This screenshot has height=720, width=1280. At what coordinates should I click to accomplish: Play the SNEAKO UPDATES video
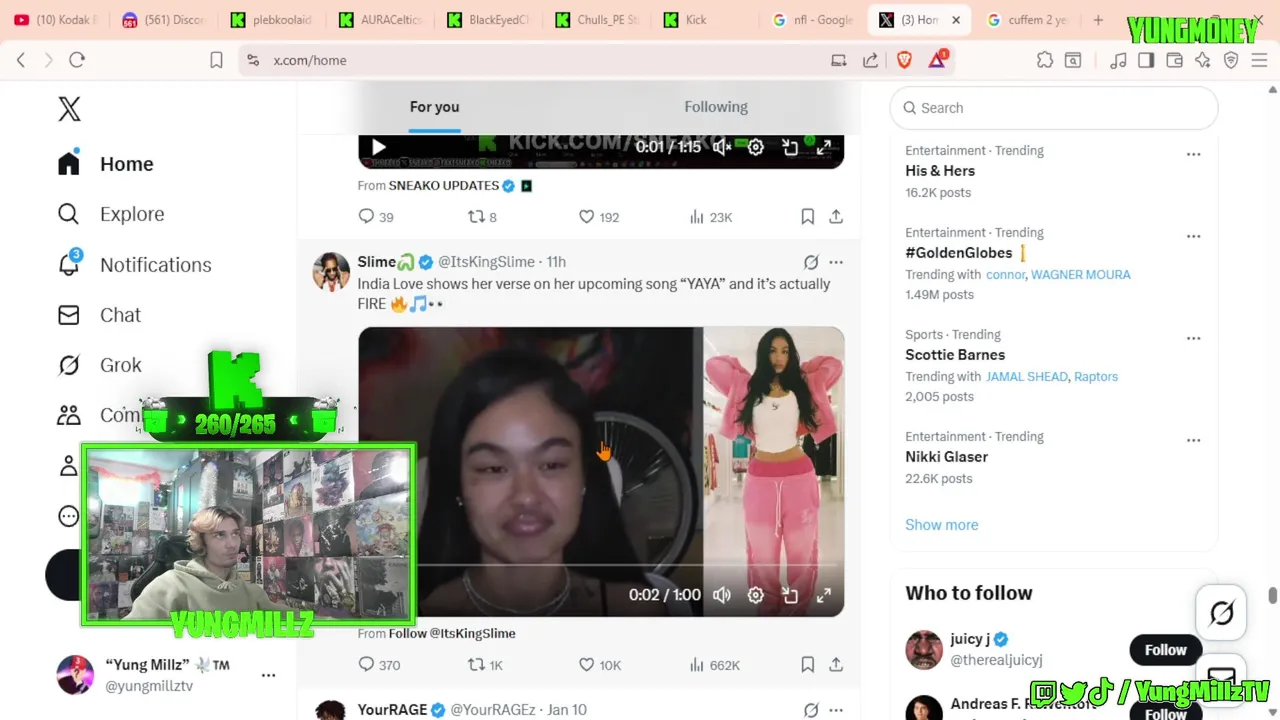379,148
